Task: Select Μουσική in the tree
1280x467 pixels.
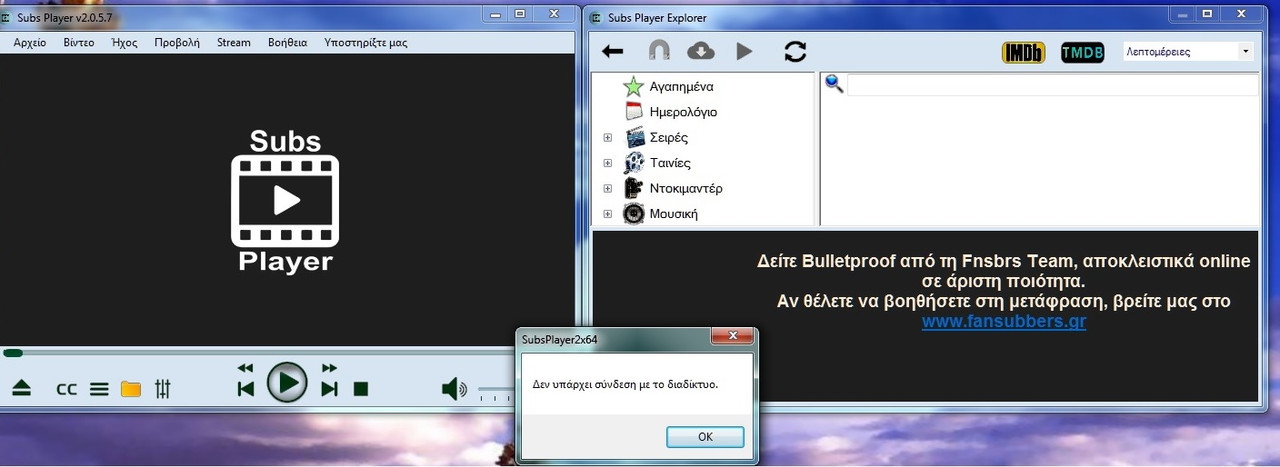Action: coord(674,214)
